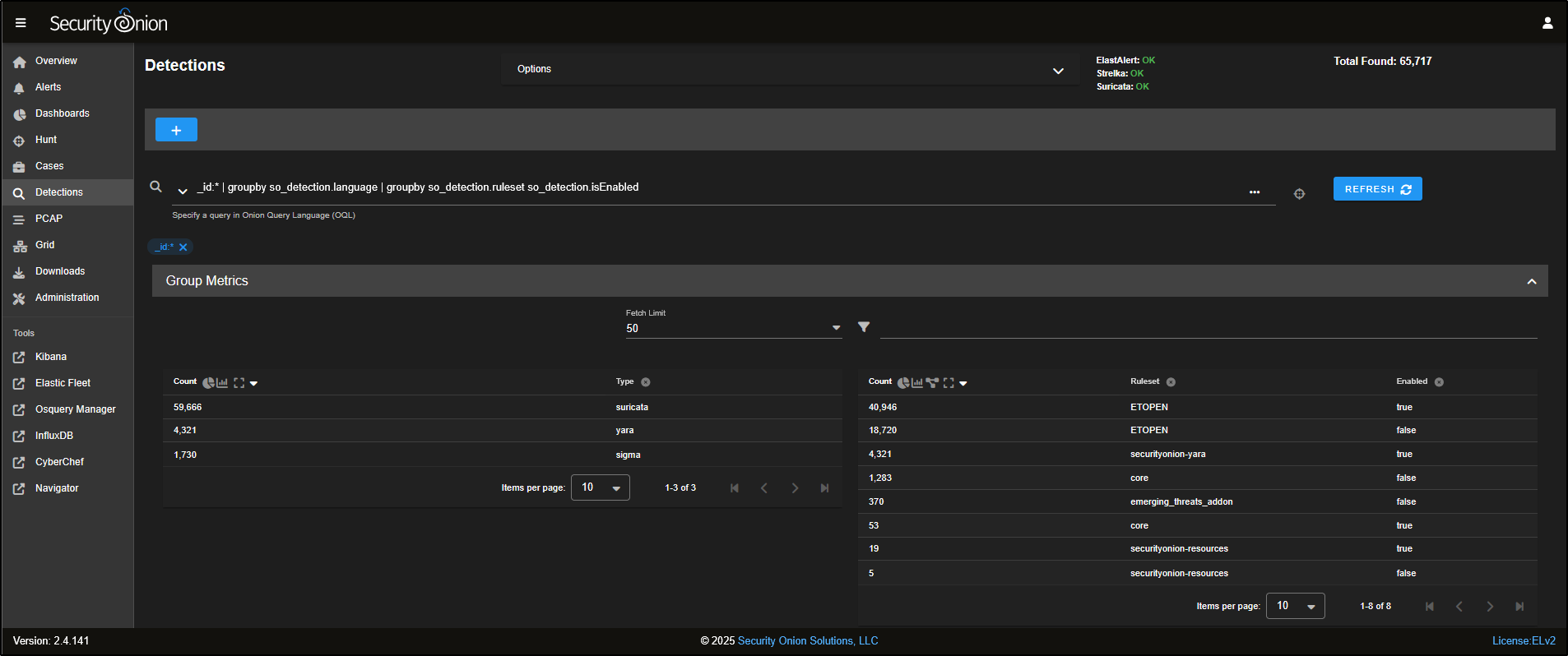1568x656 pixels.
Task: Remove the _id:* filter chip
Action: 183,247
